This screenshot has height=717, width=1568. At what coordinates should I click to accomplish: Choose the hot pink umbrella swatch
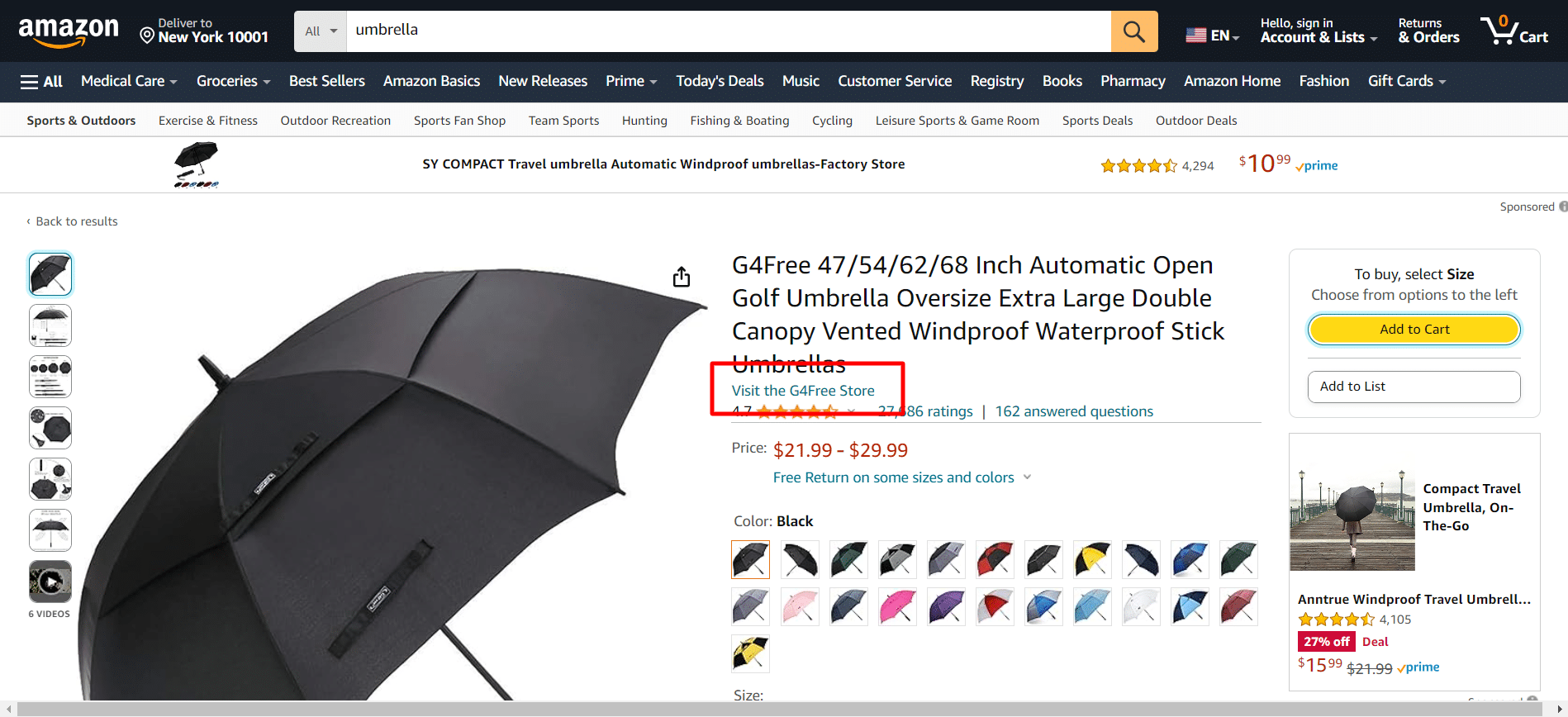[x=897, y=607]
